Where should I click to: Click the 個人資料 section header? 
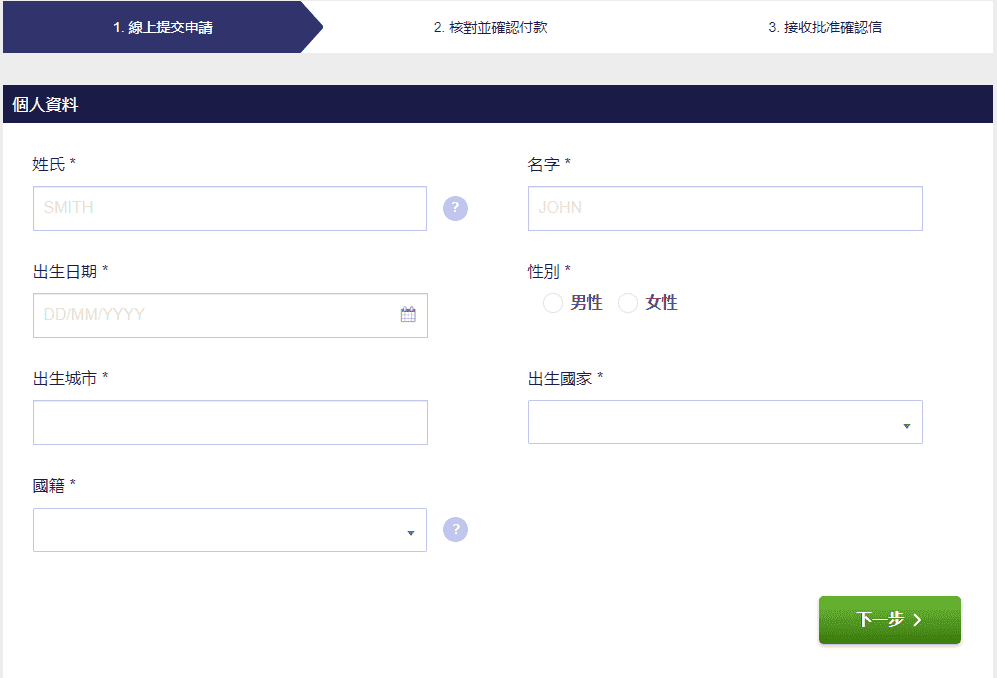pyautogui.click(x=498, y=104)
